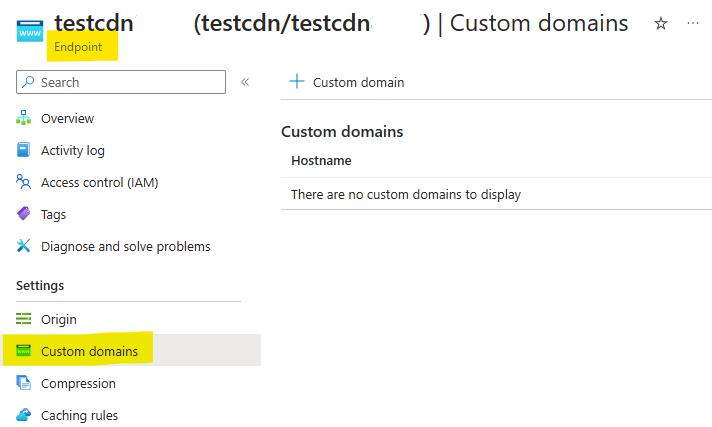Open the Tags page
This screenshot has width=712, height=427.
coord(54,214)
